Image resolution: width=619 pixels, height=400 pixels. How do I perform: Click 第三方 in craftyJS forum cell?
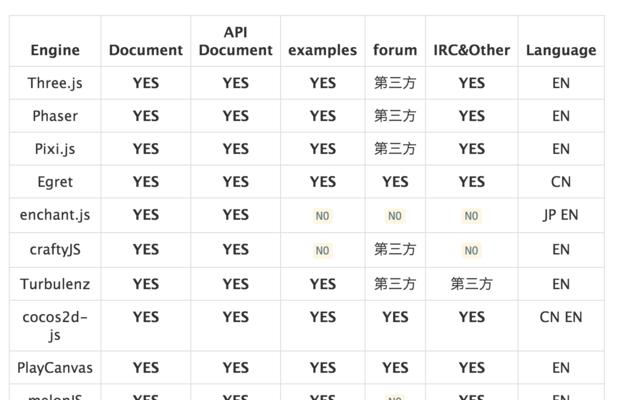pyautogui.click(x=395, y=250)
